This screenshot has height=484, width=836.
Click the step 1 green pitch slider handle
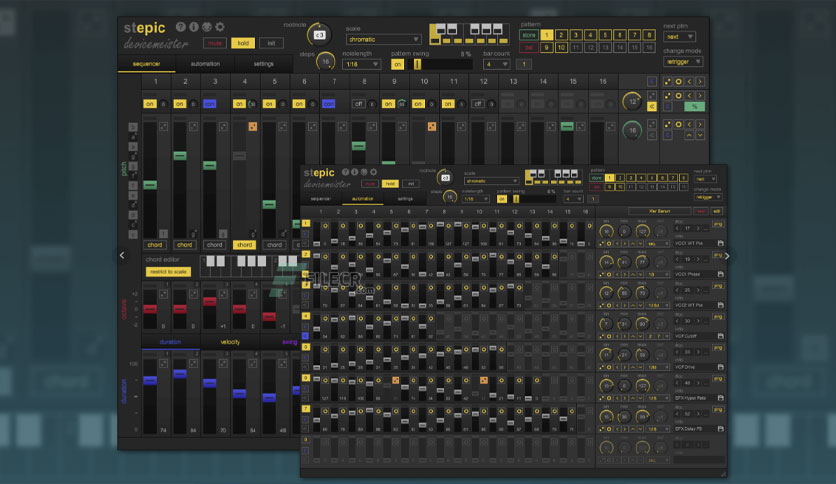[x=150, y=185]
